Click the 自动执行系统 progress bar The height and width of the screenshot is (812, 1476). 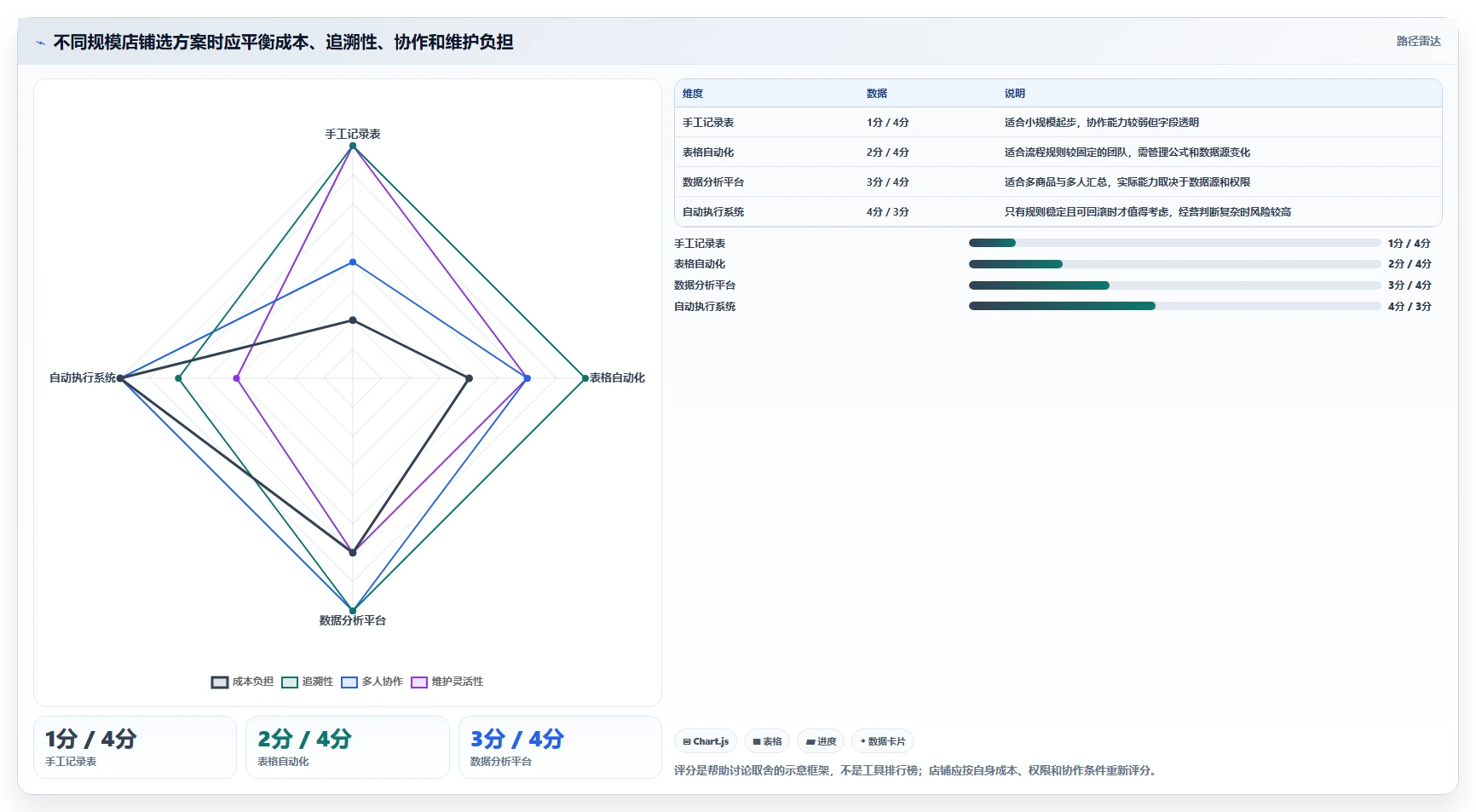[x=1174, y=306]
